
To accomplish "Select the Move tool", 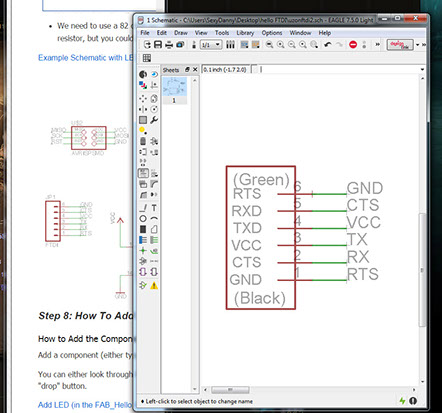I will tap(143, 98).
